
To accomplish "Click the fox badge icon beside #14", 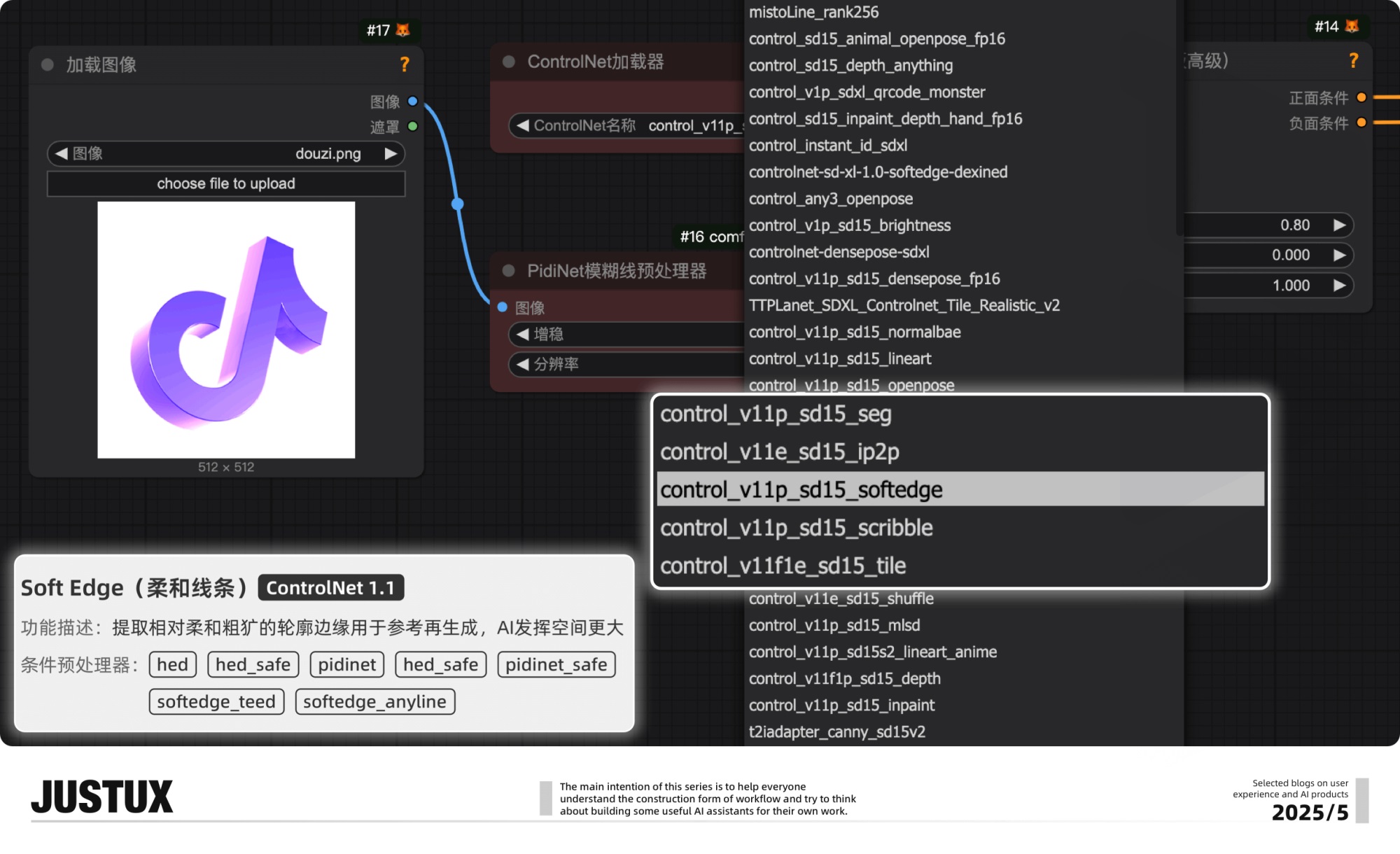I will (x=1352, y=27).
